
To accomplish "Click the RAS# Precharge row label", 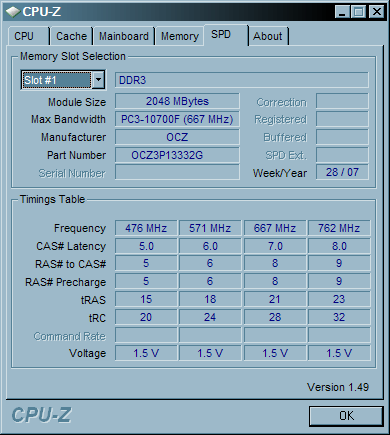I will click(66, 282).
